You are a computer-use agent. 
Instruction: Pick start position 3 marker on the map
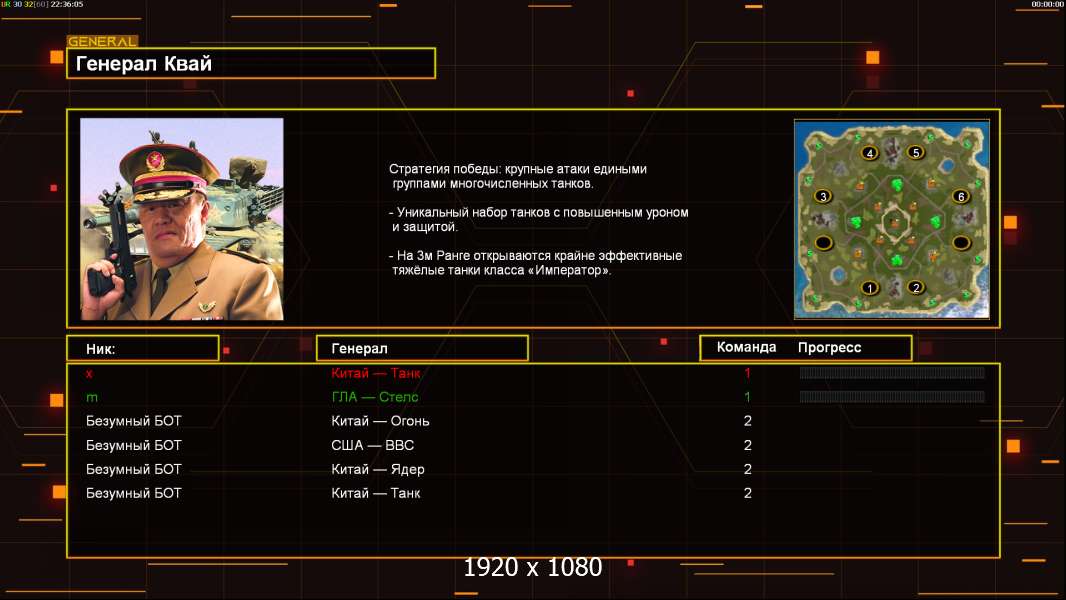pyautogui.click(x=823, y=197)
